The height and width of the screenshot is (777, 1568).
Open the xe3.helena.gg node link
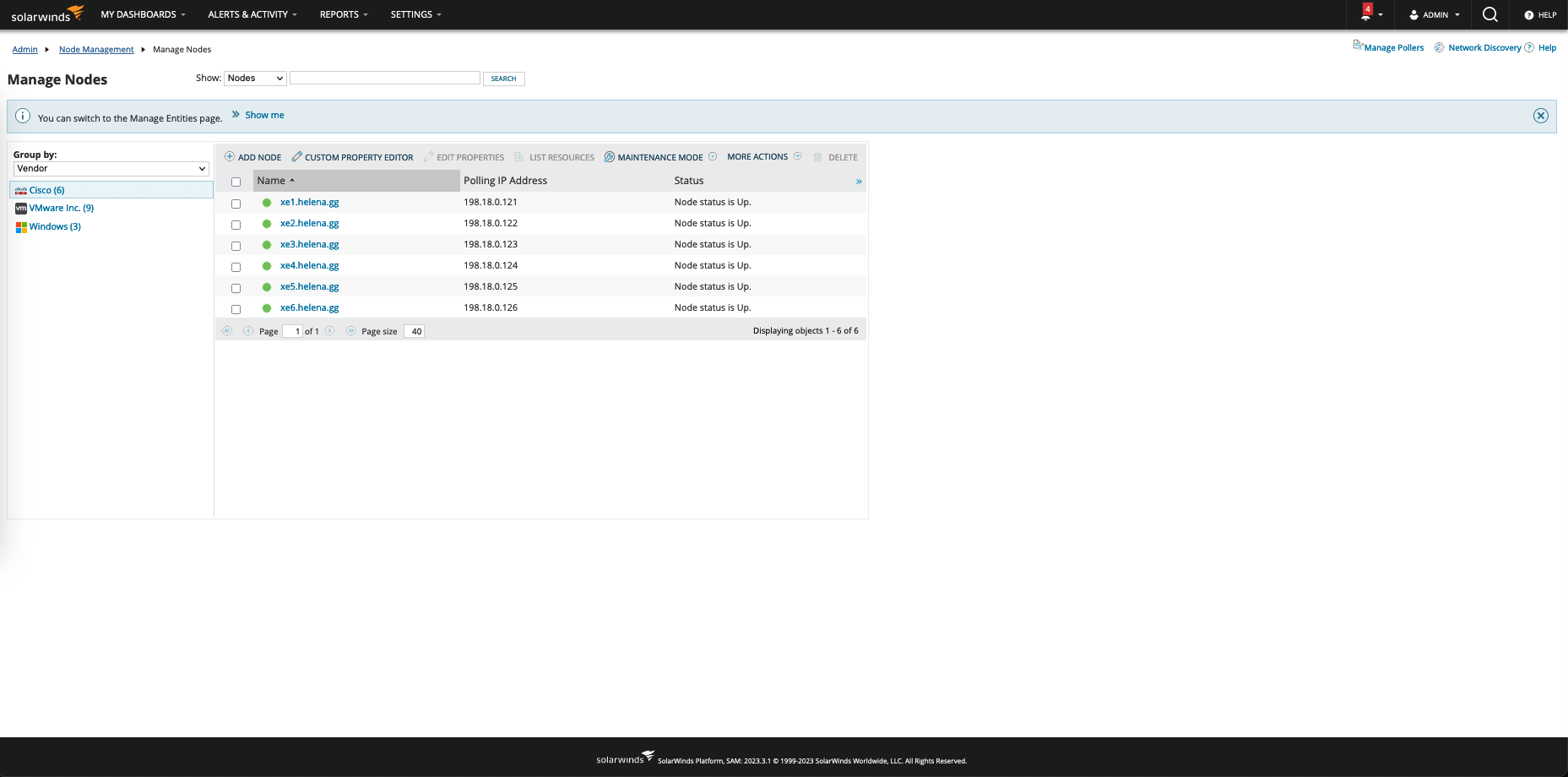pos(309,245)
